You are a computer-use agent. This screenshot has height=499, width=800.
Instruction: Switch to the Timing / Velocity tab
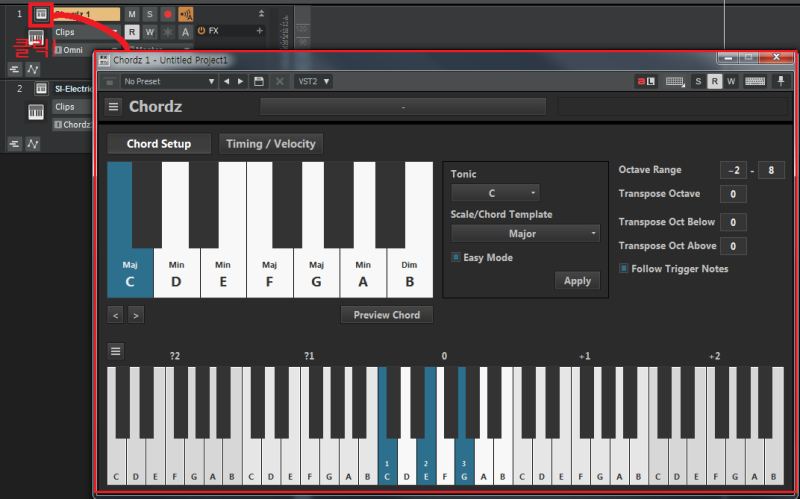click(x=271, y=144)
